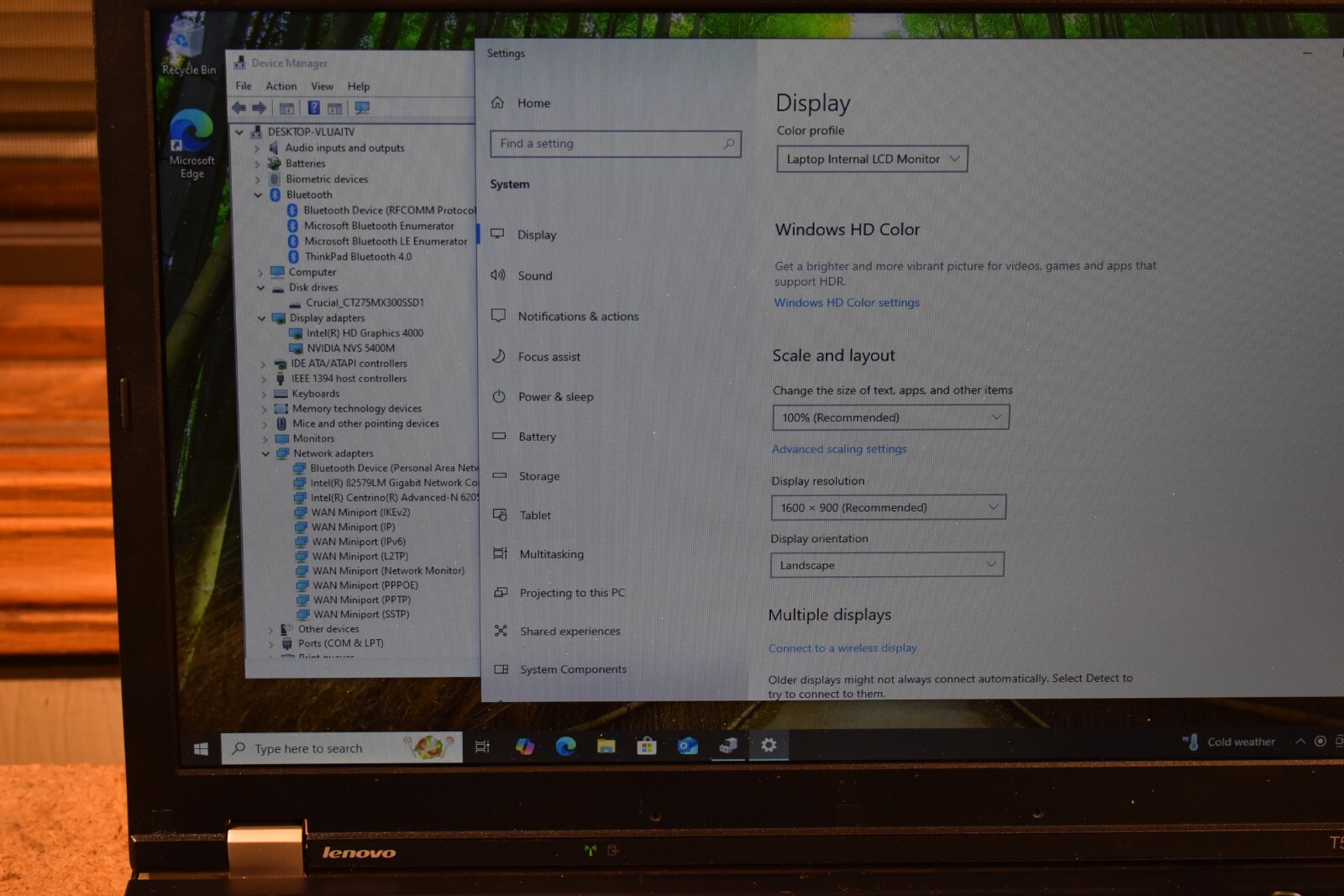Collapse the Bluetooth category
Viewport: 1344px width, 896px height.
(x=258, y=195)
